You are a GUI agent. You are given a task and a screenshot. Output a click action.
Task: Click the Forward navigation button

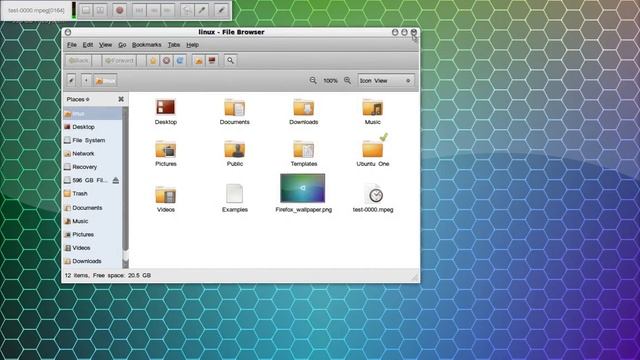click(x=119, y=60)
